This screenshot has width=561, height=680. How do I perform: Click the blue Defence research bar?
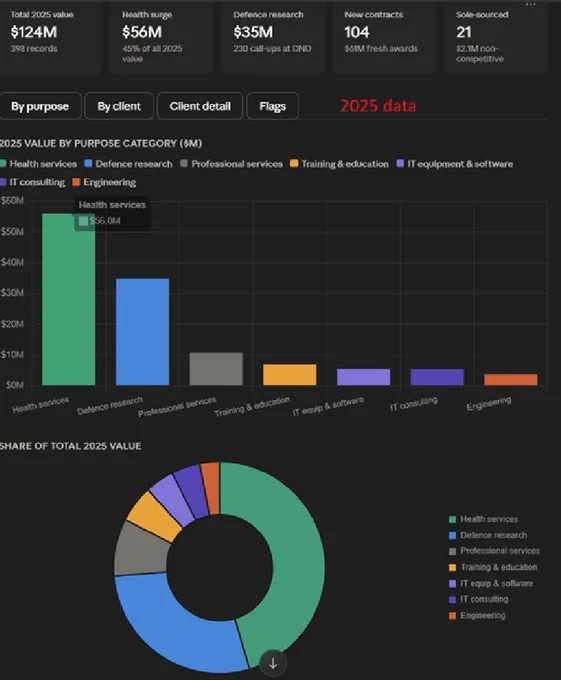coord(143,332)
